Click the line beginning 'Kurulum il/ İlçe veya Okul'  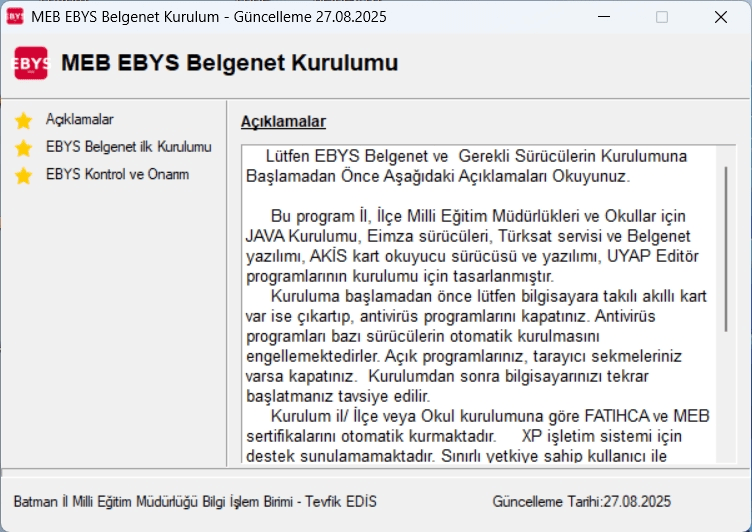pyautogui.click(x=490, y=416)
